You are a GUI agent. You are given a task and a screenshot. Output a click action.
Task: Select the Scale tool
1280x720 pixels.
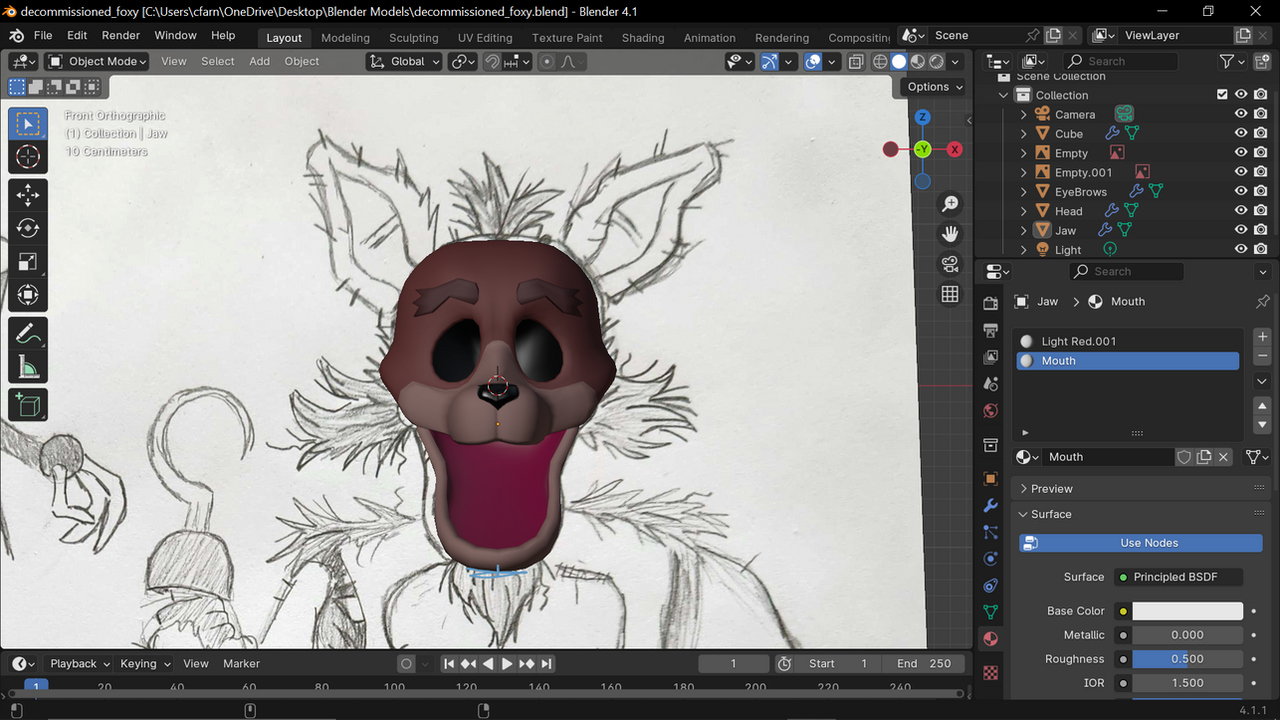pyautogui.click(x=28, y=261)
